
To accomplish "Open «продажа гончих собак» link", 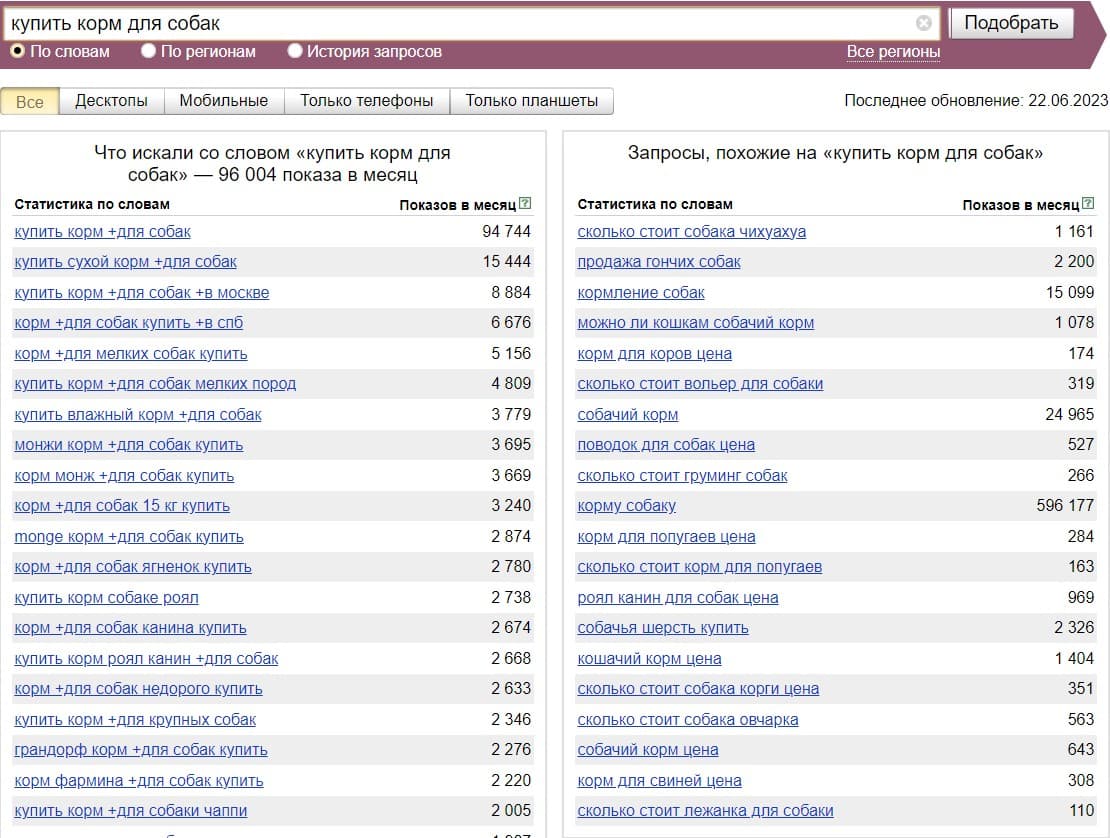I will (659, 262).
